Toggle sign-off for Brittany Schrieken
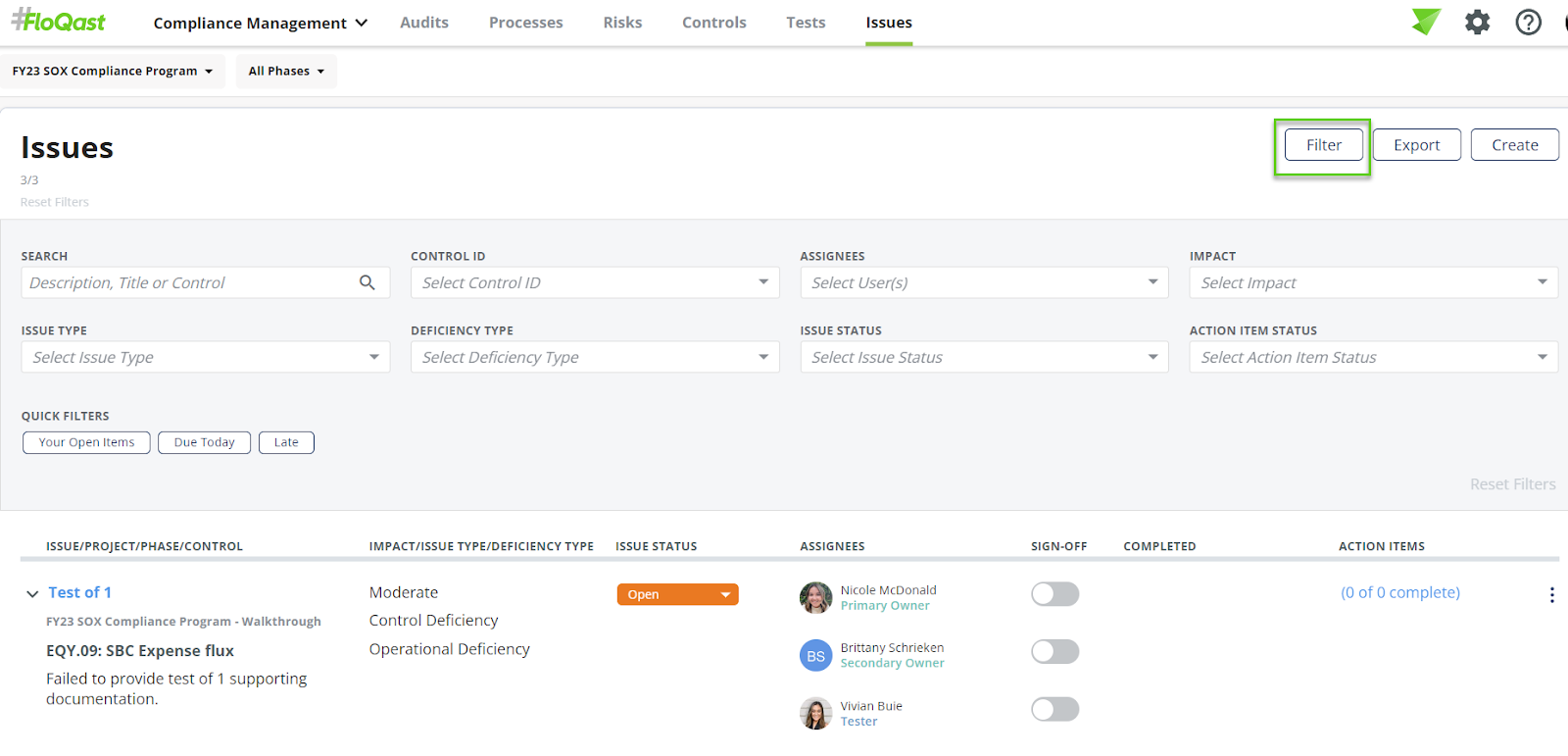1568x756 pixels. [x=1054, y=652]
